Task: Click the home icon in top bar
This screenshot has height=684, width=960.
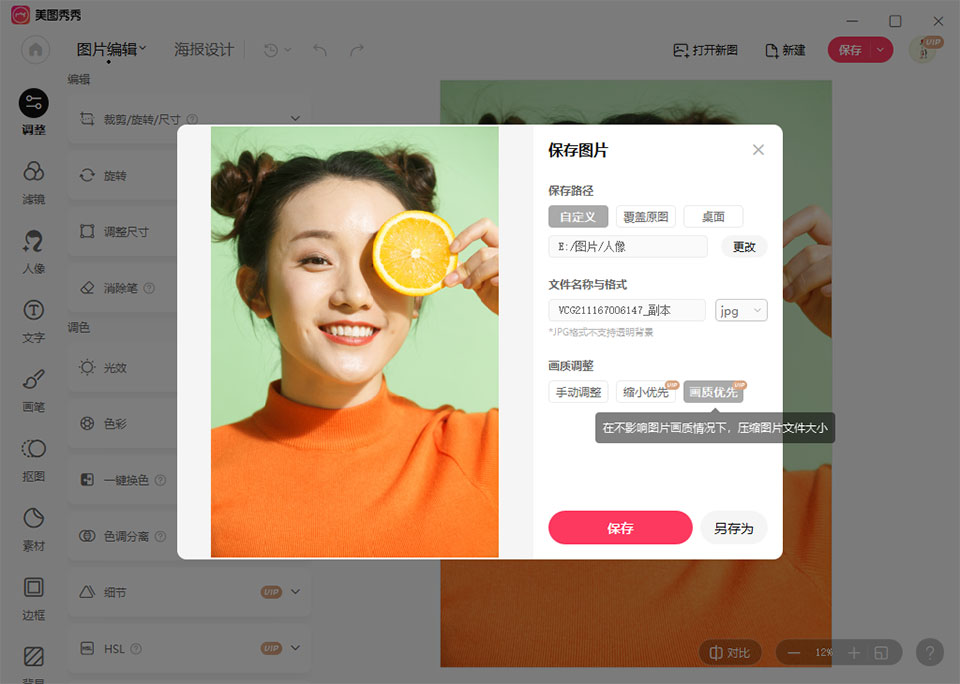Action: pyautogui.click(x=36, y=50)
